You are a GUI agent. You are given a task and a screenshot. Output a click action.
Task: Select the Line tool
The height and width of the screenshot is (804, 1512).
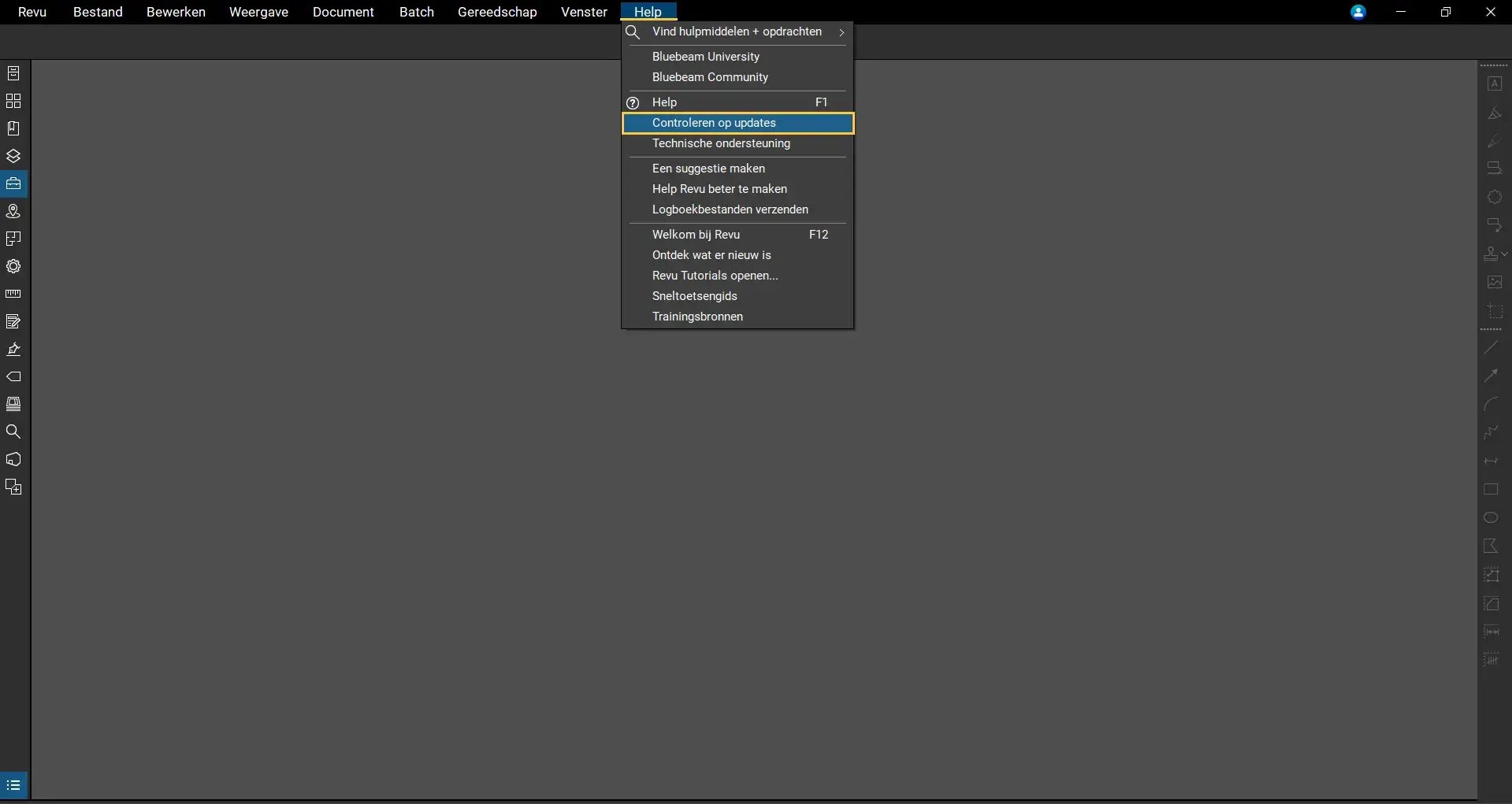tap(1491, 347)
